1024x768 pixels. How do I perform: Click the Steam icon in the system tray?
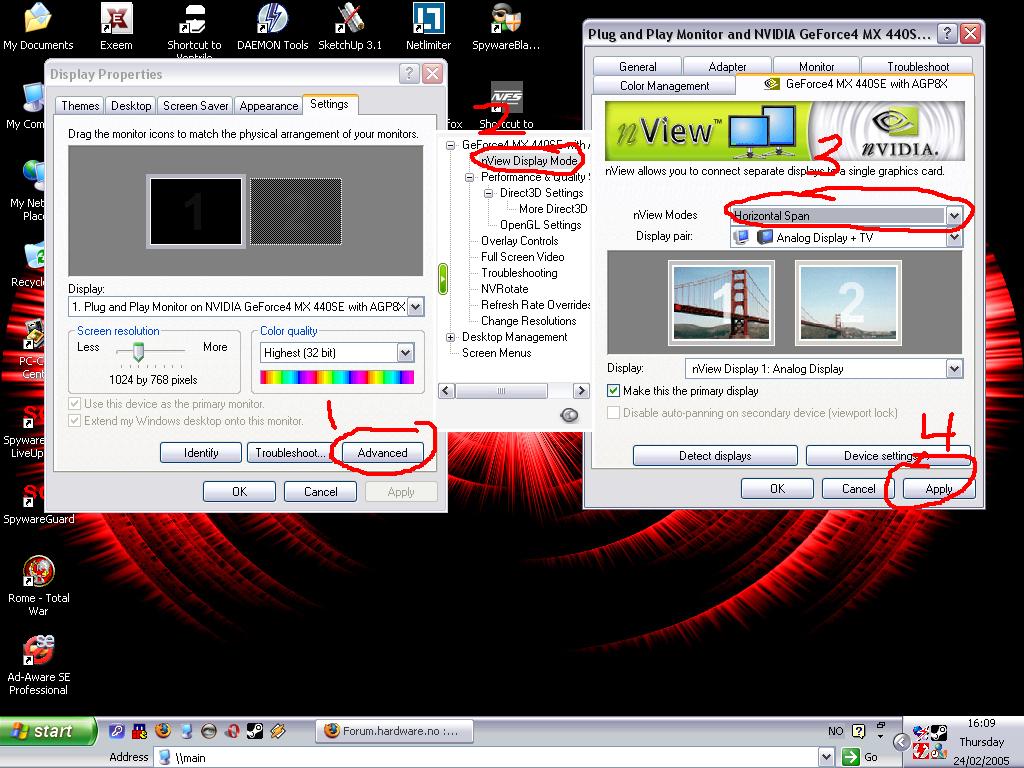click(x=938, y=733)
